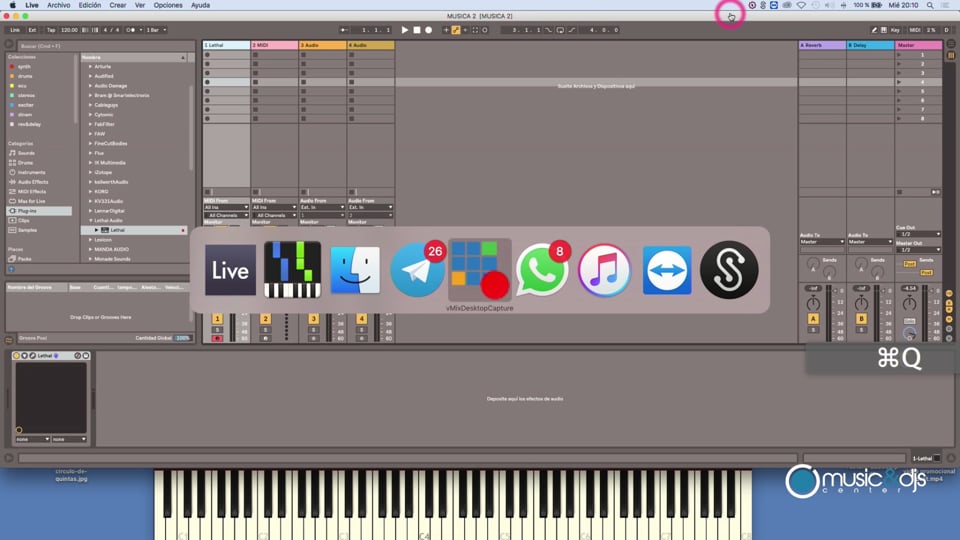Arm track 1 Lethal for recording
The width and height of the screenshot is (960, 540).
(x=217, y=339)
